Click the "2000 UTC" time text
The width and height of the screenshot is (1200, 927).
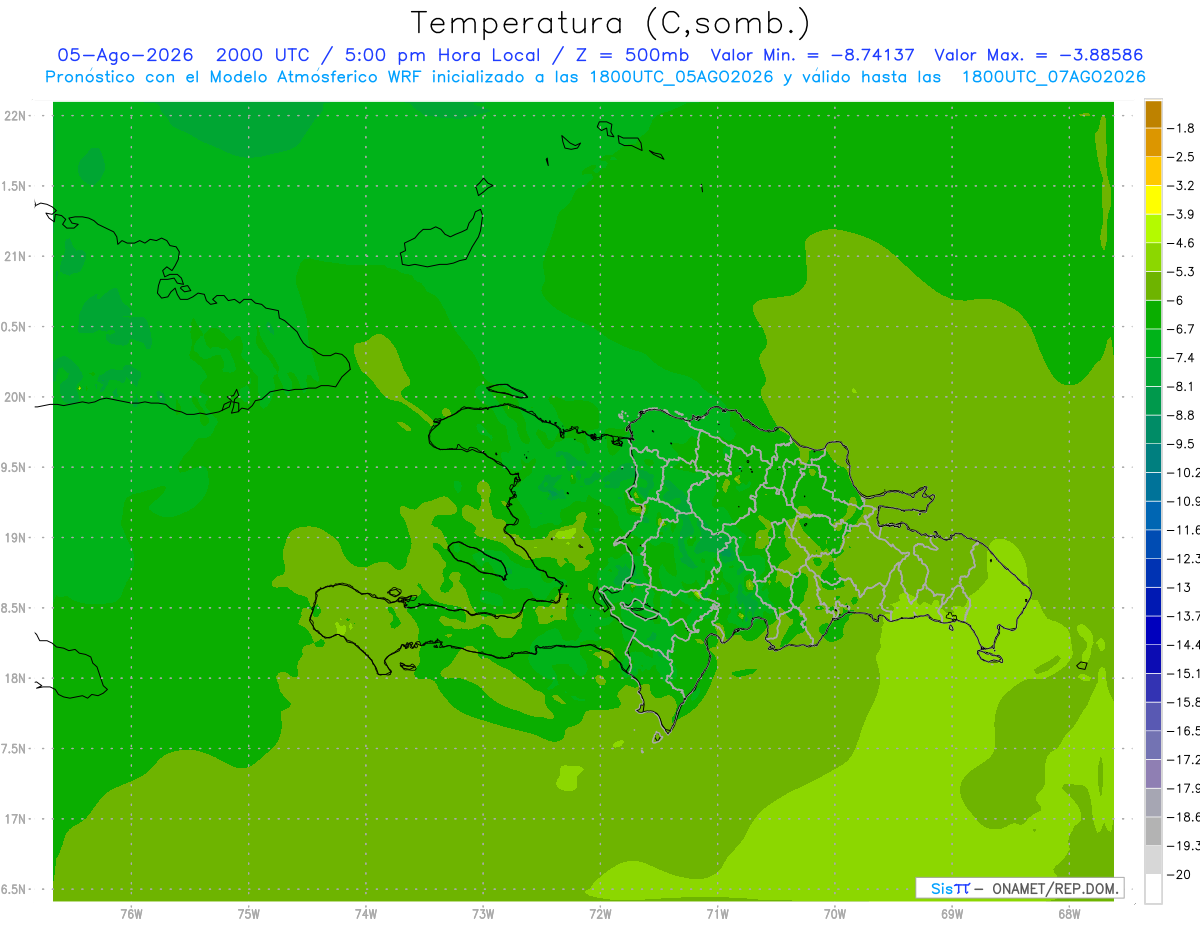click(x=264, y=56)
